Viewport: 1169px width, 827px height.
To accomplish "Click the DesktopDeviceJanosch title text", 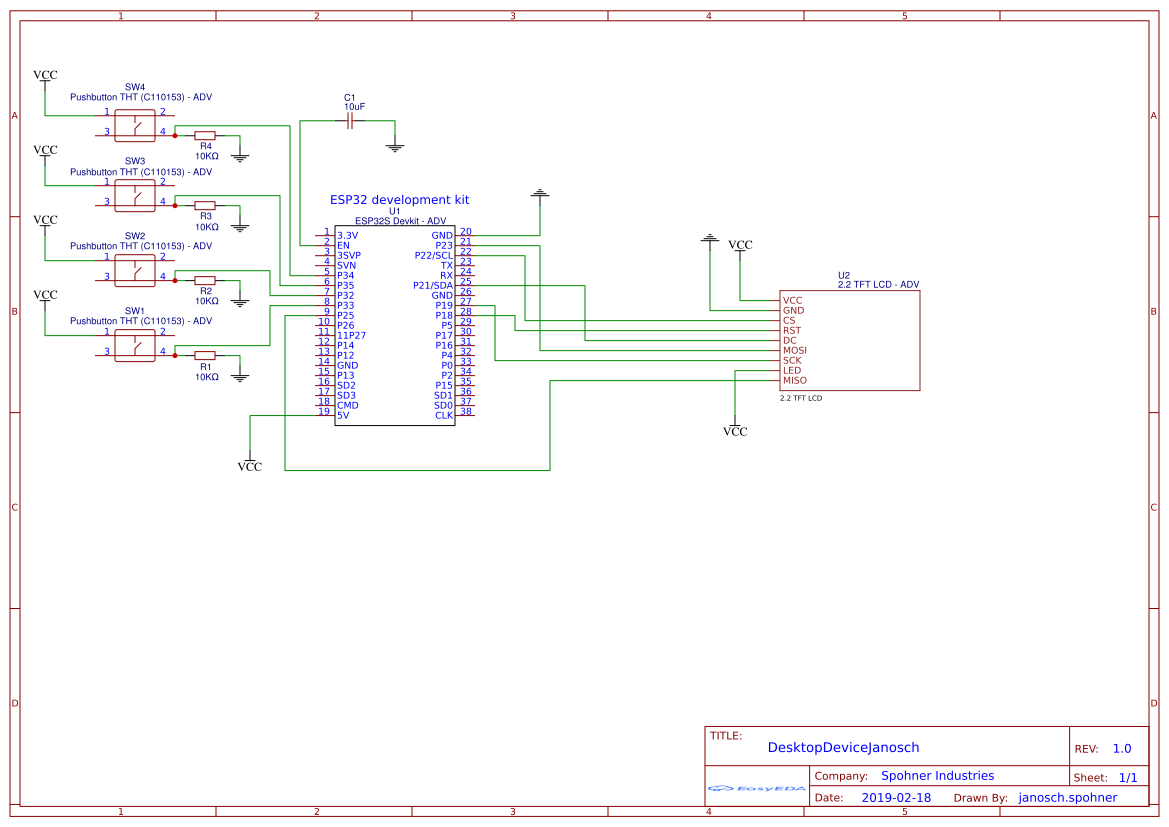I will [x=843, y=747].
